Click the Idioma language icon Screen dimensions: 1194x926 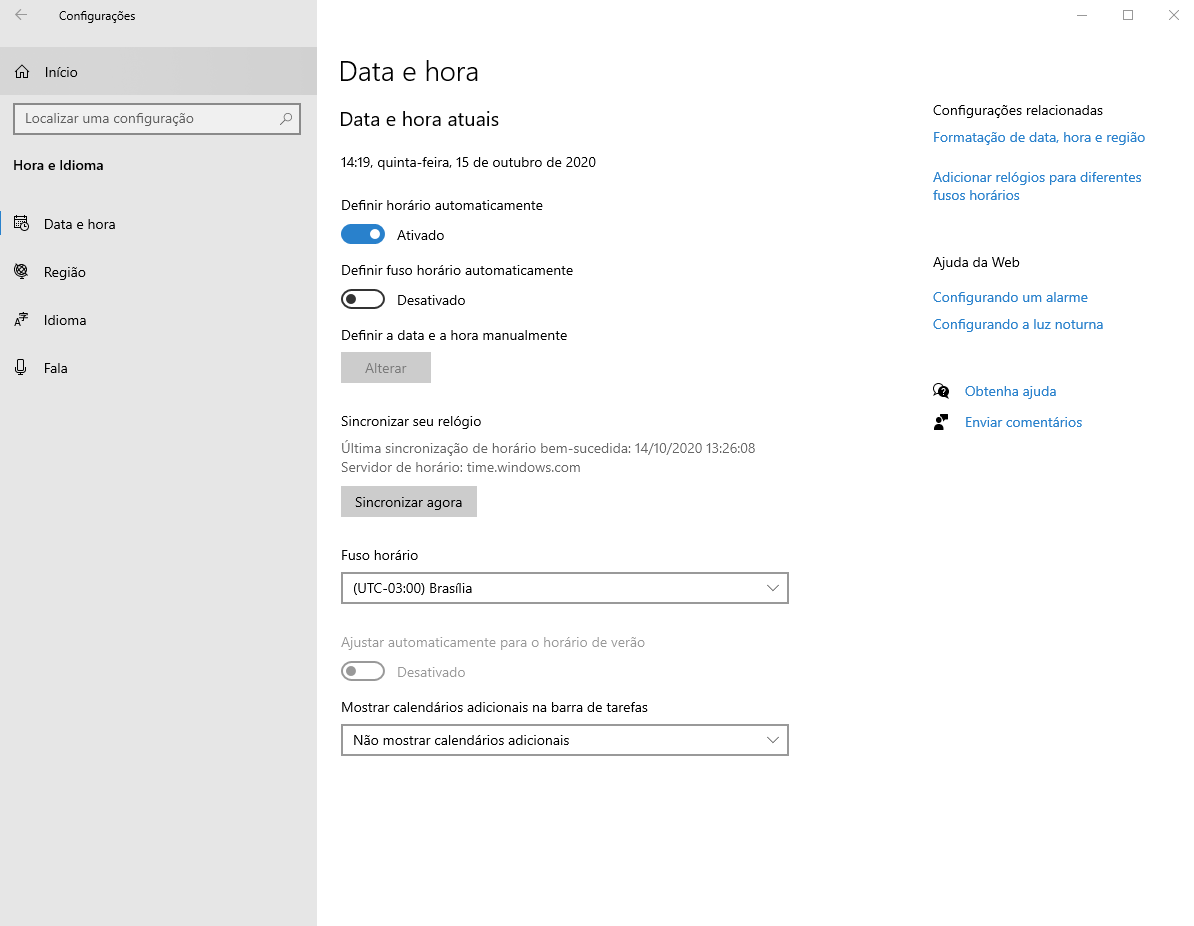(21, 320)
